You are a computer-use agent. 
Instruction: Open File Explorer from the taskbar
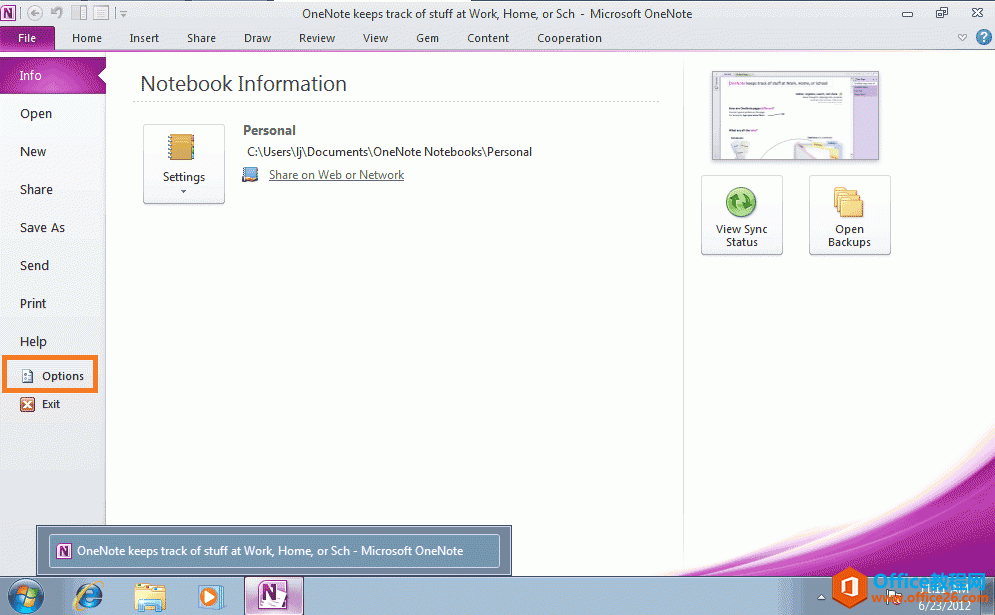point(149,595)
